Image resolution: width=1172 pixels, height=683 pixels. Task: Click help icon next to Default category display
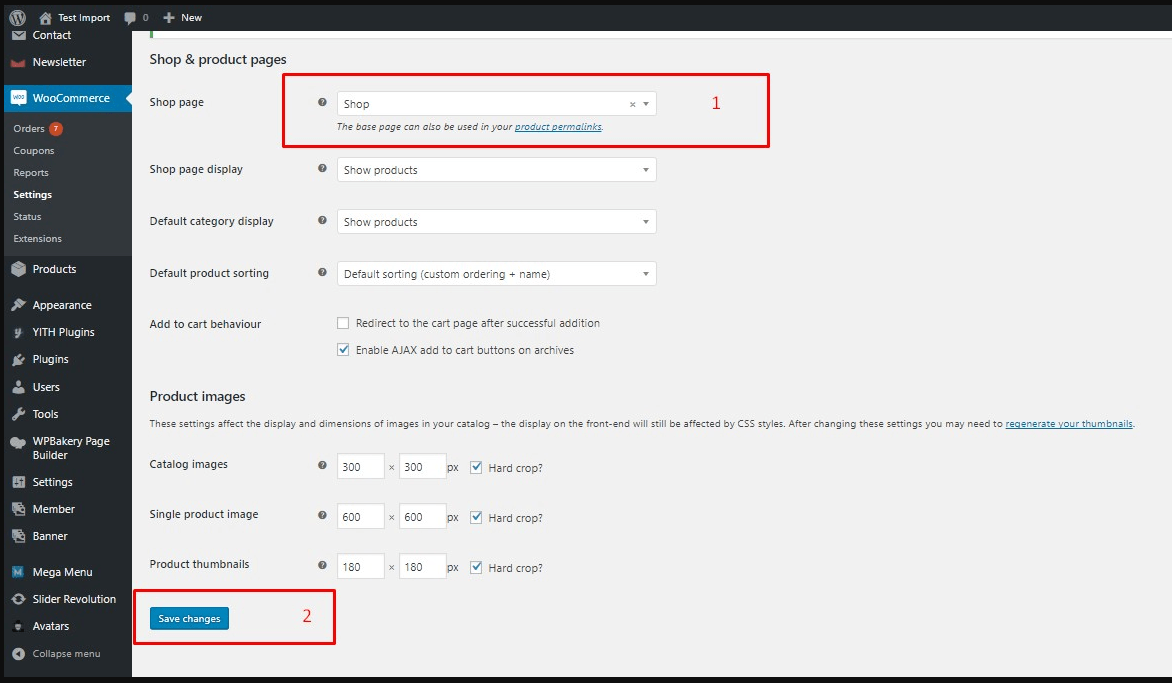click(x=322, y=220)
